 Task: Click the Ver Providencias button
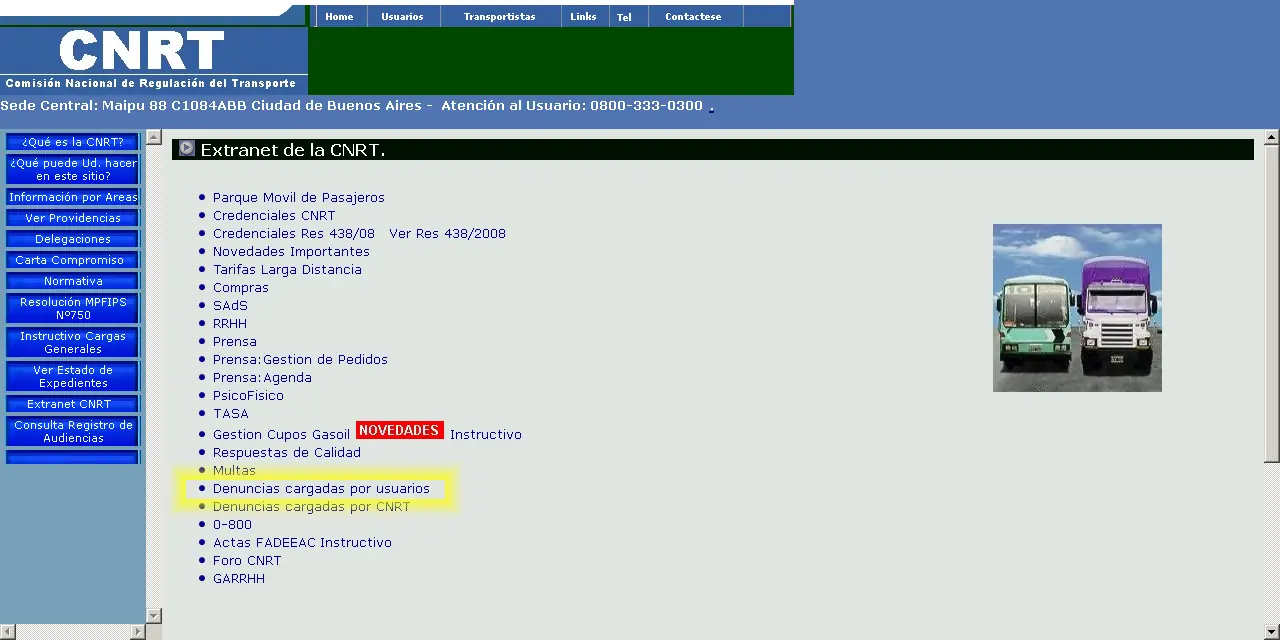tap(73, 218)
